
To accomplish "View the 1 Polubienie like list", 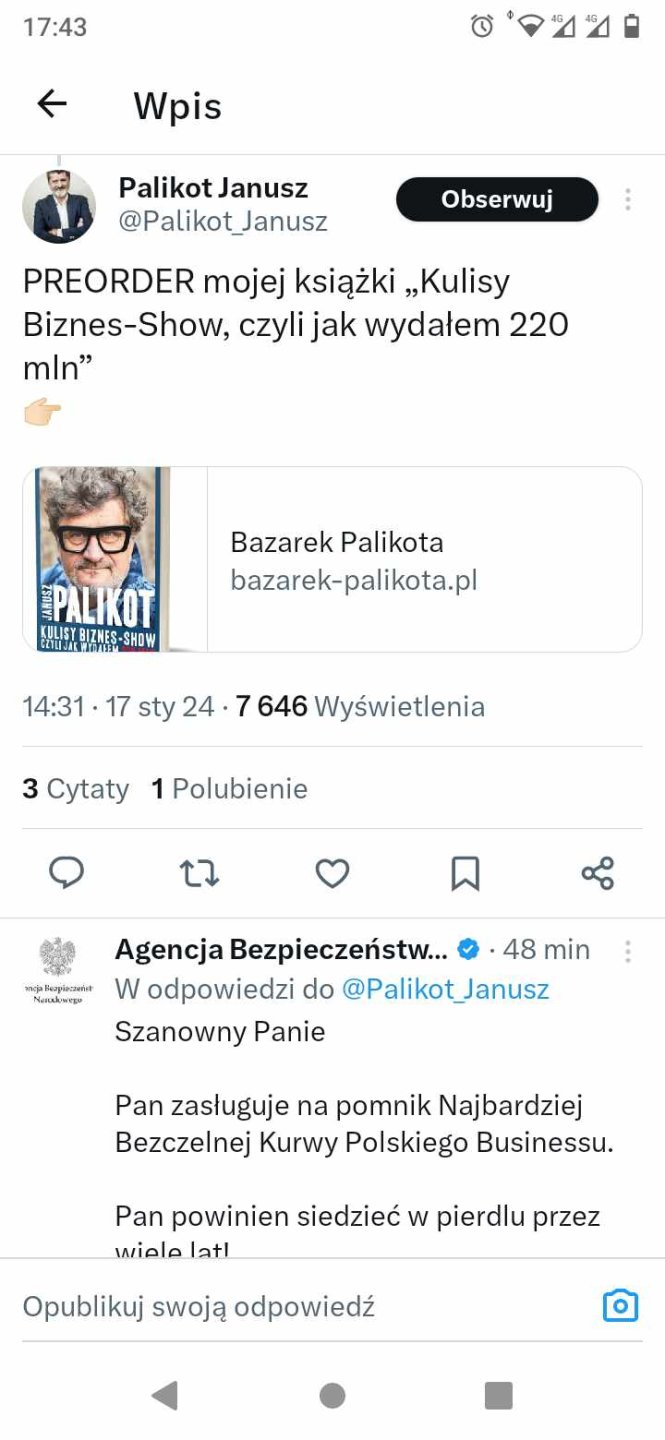I will click(229, 789).
